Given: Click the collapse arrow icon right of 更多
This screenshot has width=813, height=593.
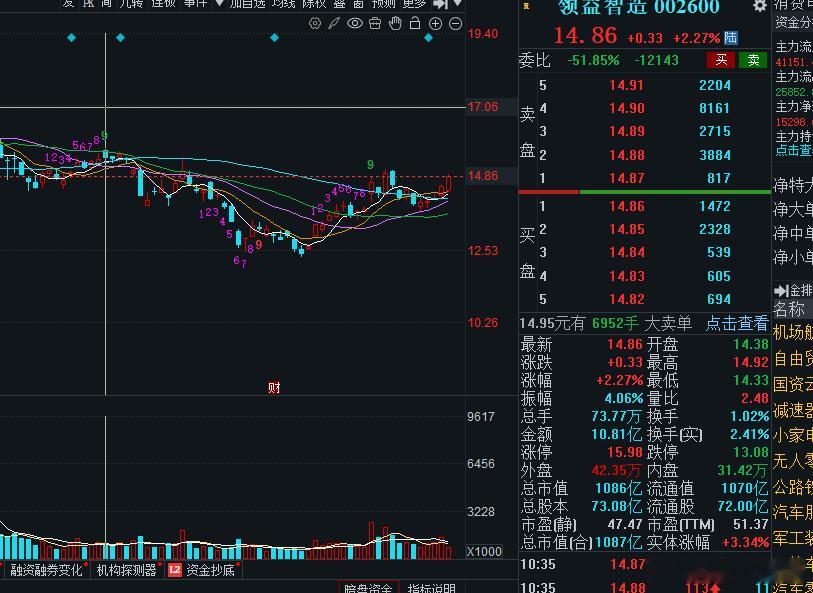Looking at the screenshot, I should [440, 4].
